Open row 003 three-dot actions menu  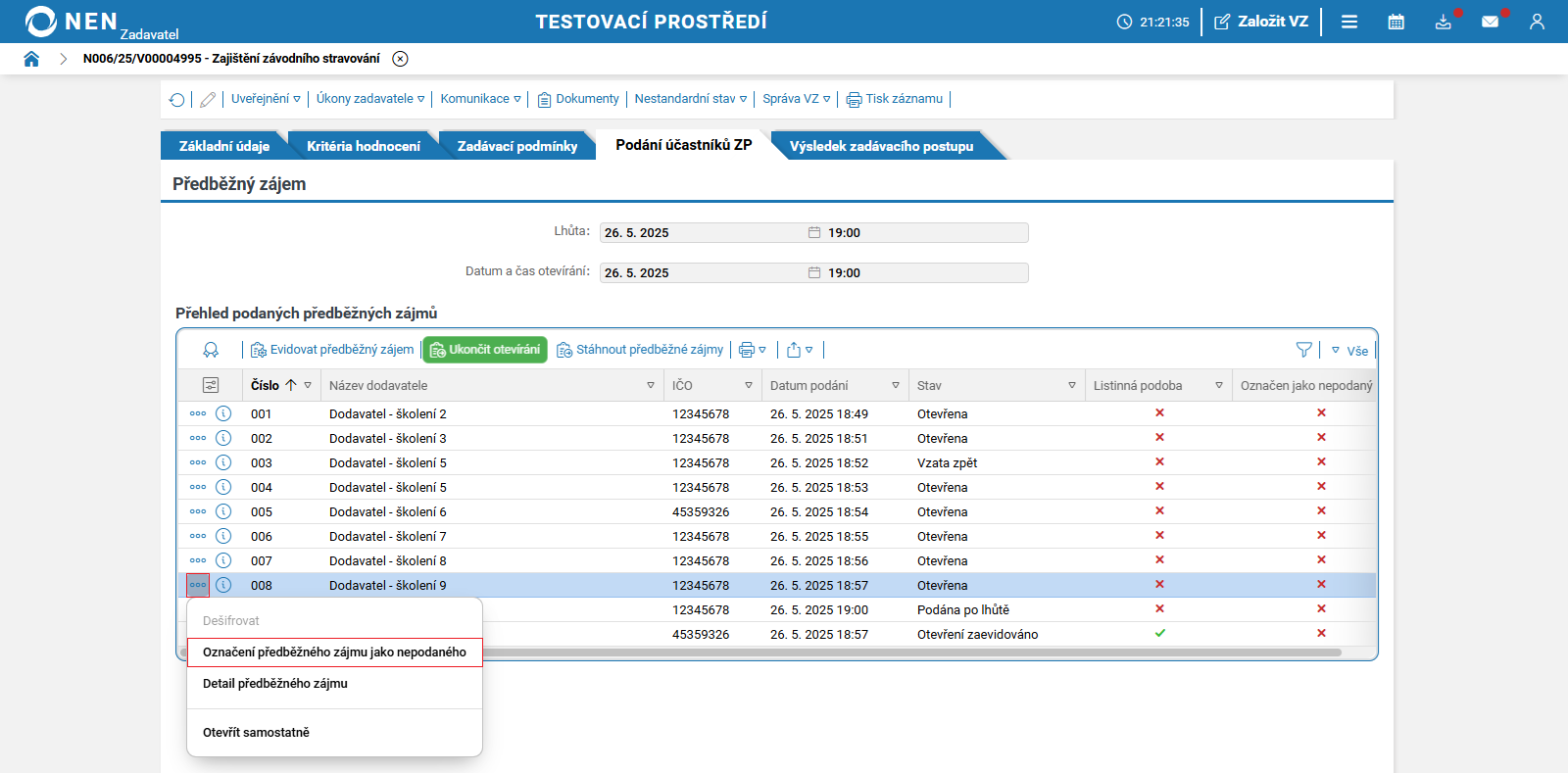[198, 462]
